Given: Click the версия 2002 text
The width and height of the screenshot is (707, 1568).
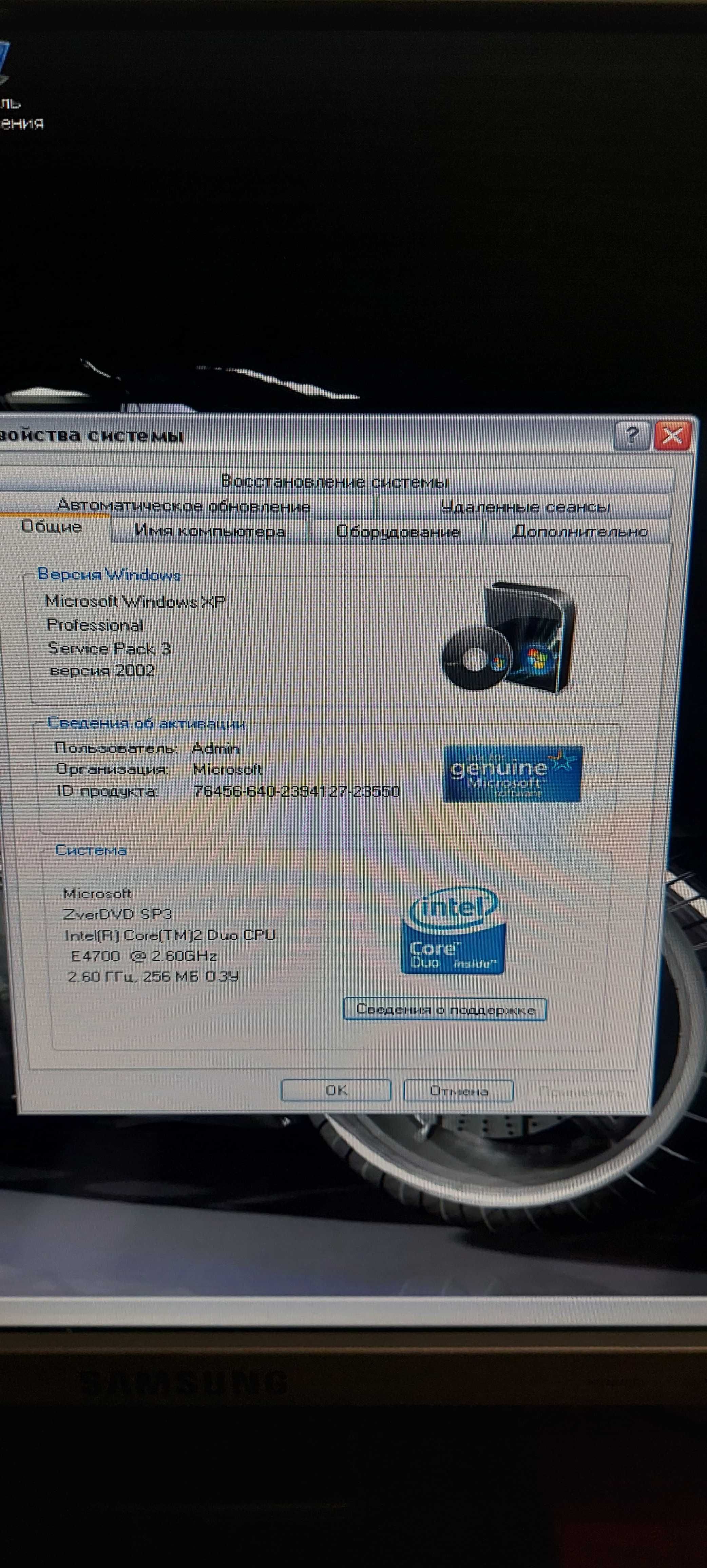Looking at the screenshot, I should click(102, 671).
